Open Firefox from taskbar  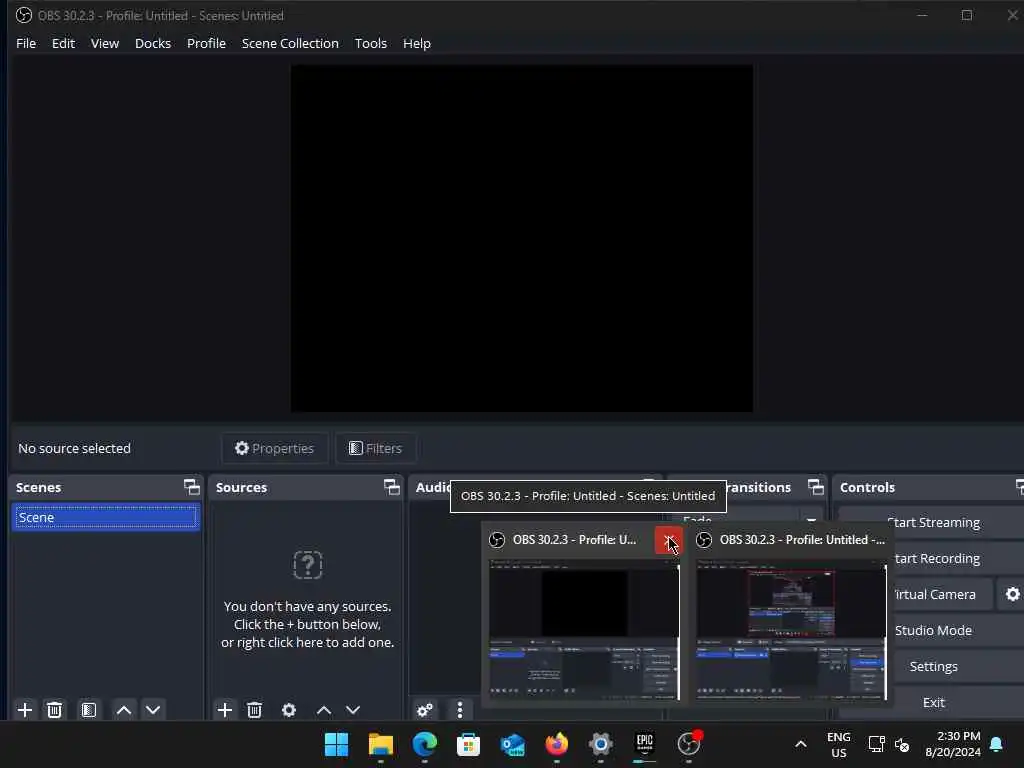[556, 744]
